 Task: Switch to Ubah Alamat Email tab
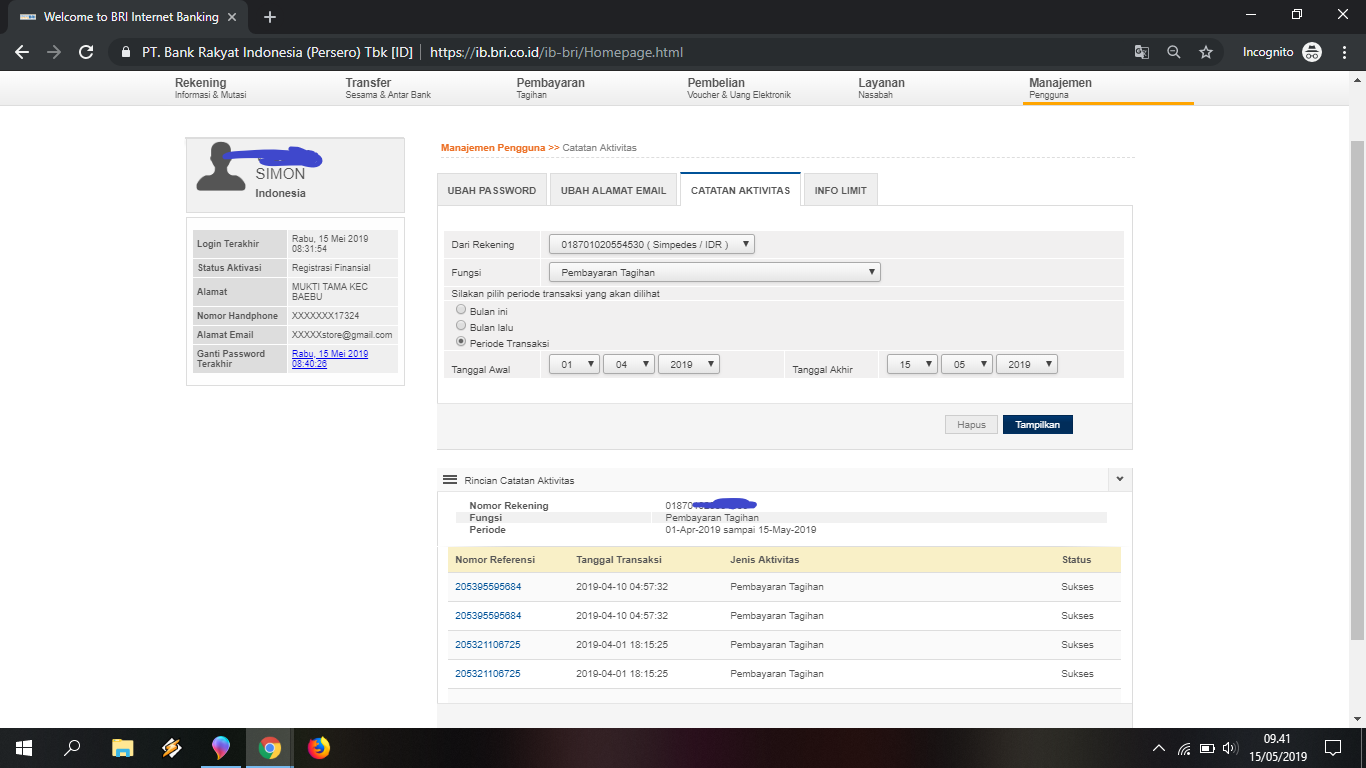click(613, 190)
